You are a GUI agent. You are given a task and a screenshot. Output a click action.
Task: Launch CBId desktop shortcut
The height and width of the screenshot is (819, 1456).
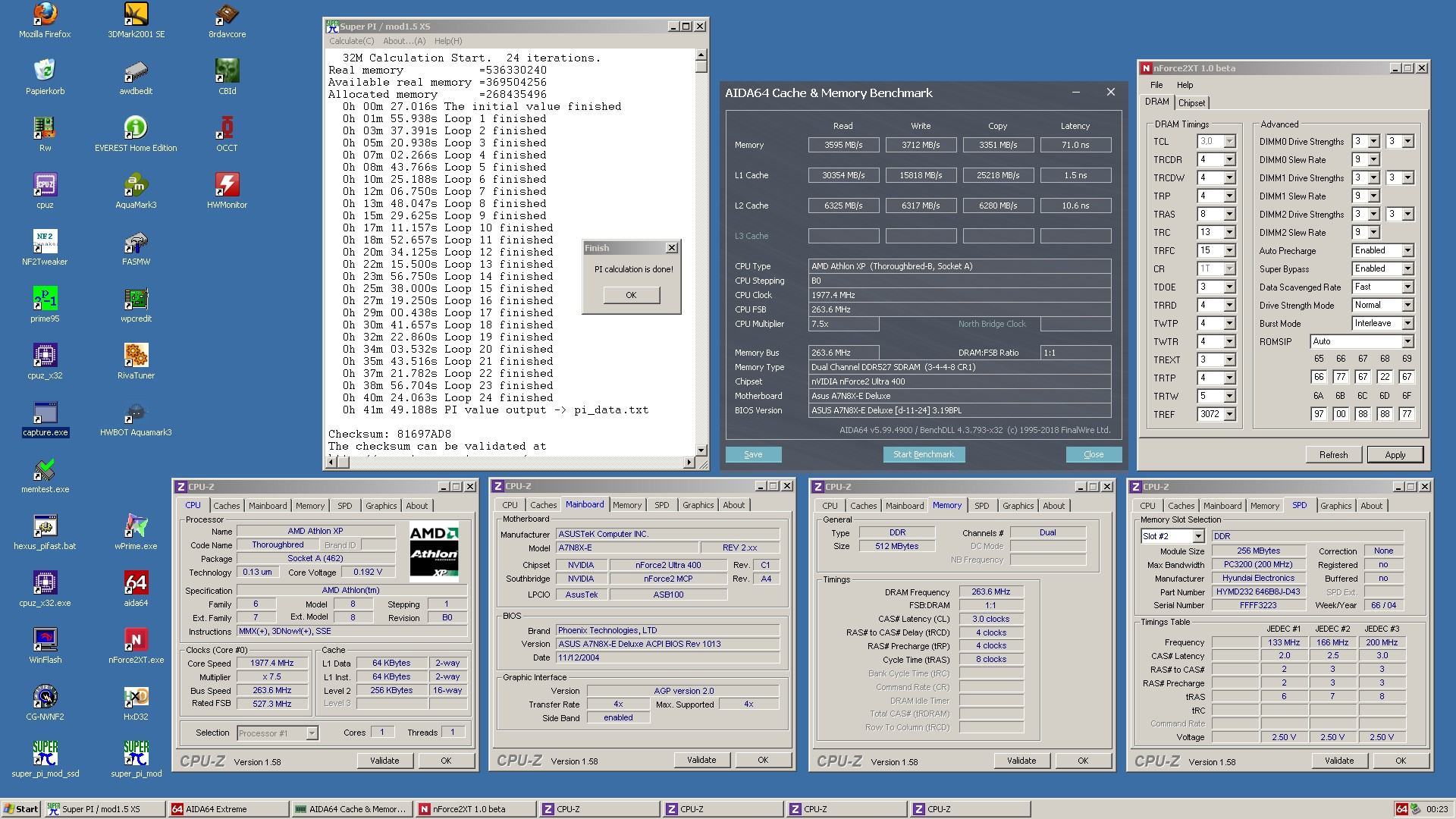coord(227,77)
